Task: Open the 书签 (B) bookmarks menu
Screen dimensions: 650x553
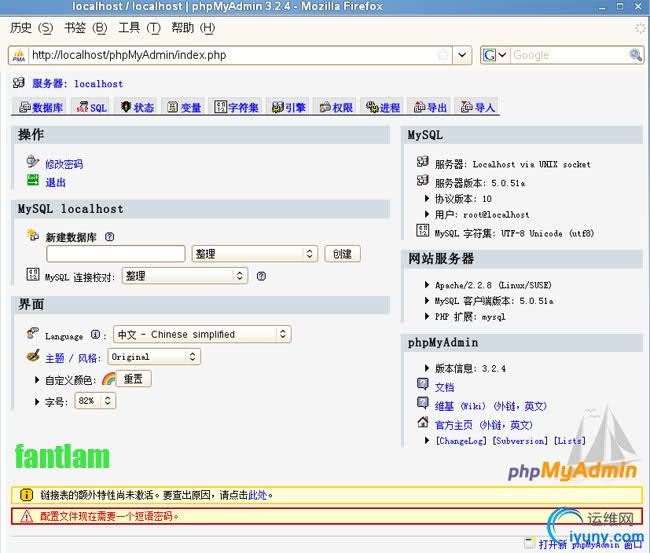Action: 86,28
